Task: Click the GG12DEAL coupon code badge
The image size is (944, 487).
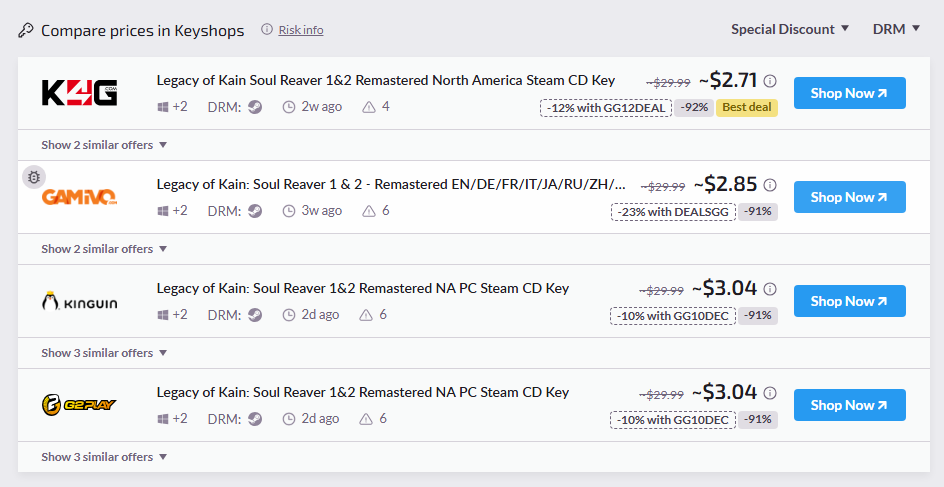Action: click(x=606, y=108)
